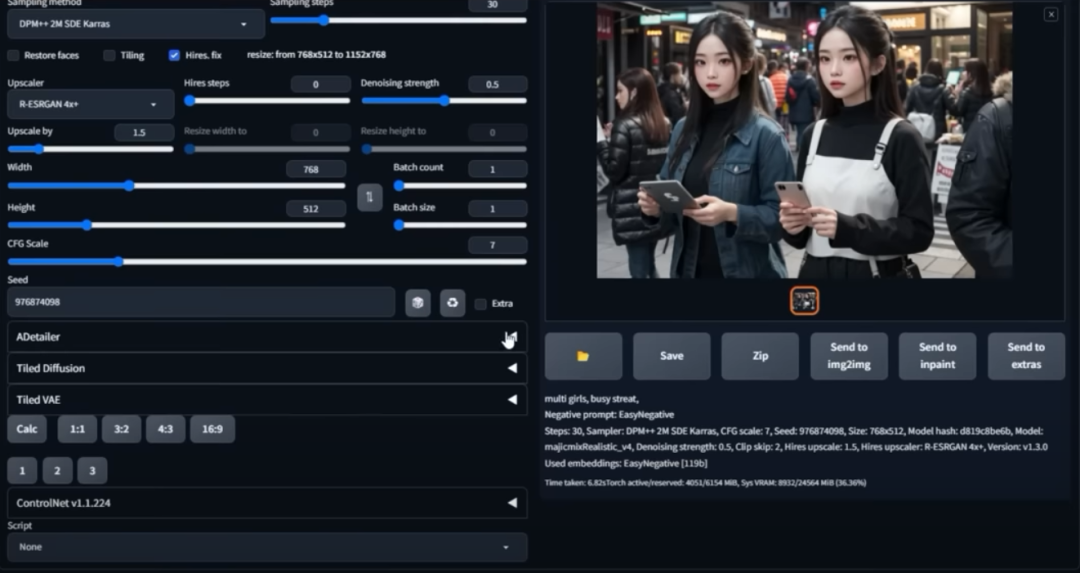This screenshot has width=1080, height=573.
Task: Click preset button 1
Action: coord(22,471)
